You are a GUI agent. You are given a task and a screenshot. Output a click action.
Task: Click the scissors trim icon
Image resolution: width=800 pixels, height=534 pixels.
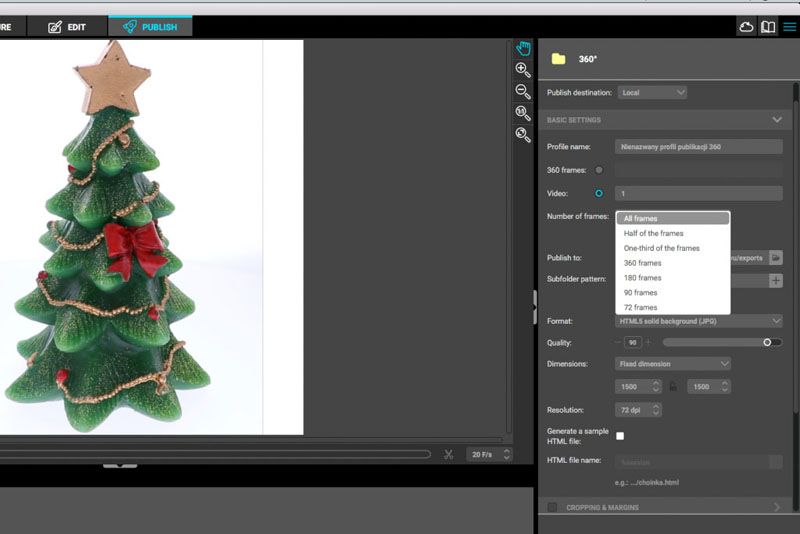pos(449,454)
